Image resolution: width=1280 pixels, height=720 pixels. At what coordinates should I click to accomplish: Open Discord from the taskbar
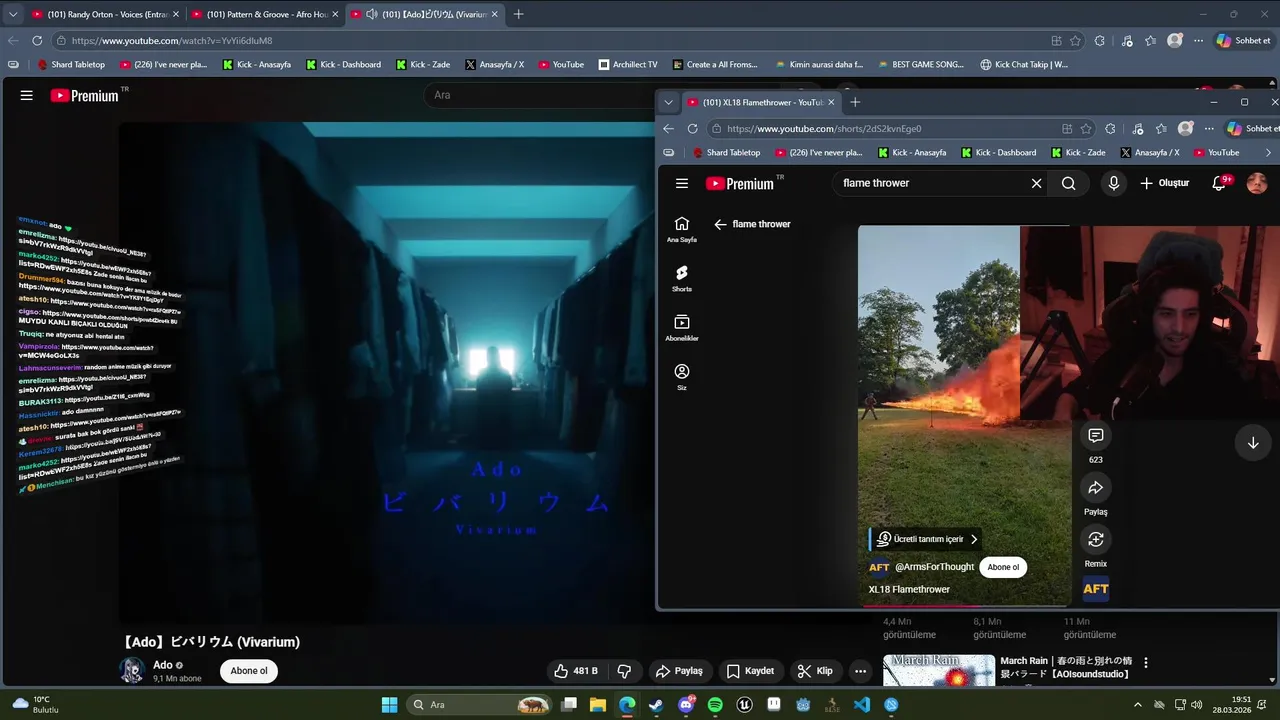686,705
